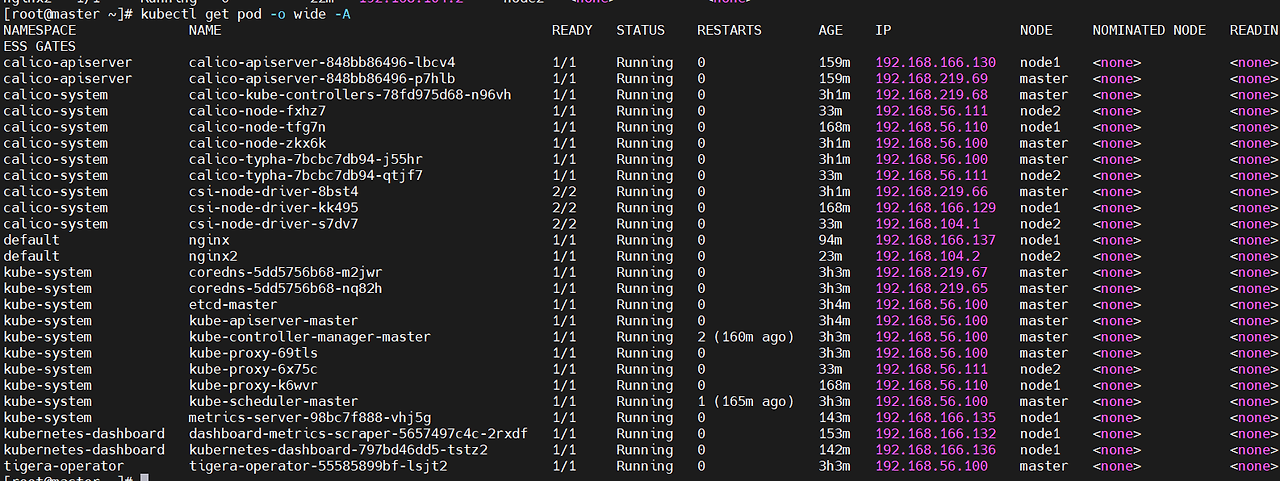Select the nginx2 pod name
Image resolution: width=1280 pixels, height=481 pixels.
(x=213, y=256)
